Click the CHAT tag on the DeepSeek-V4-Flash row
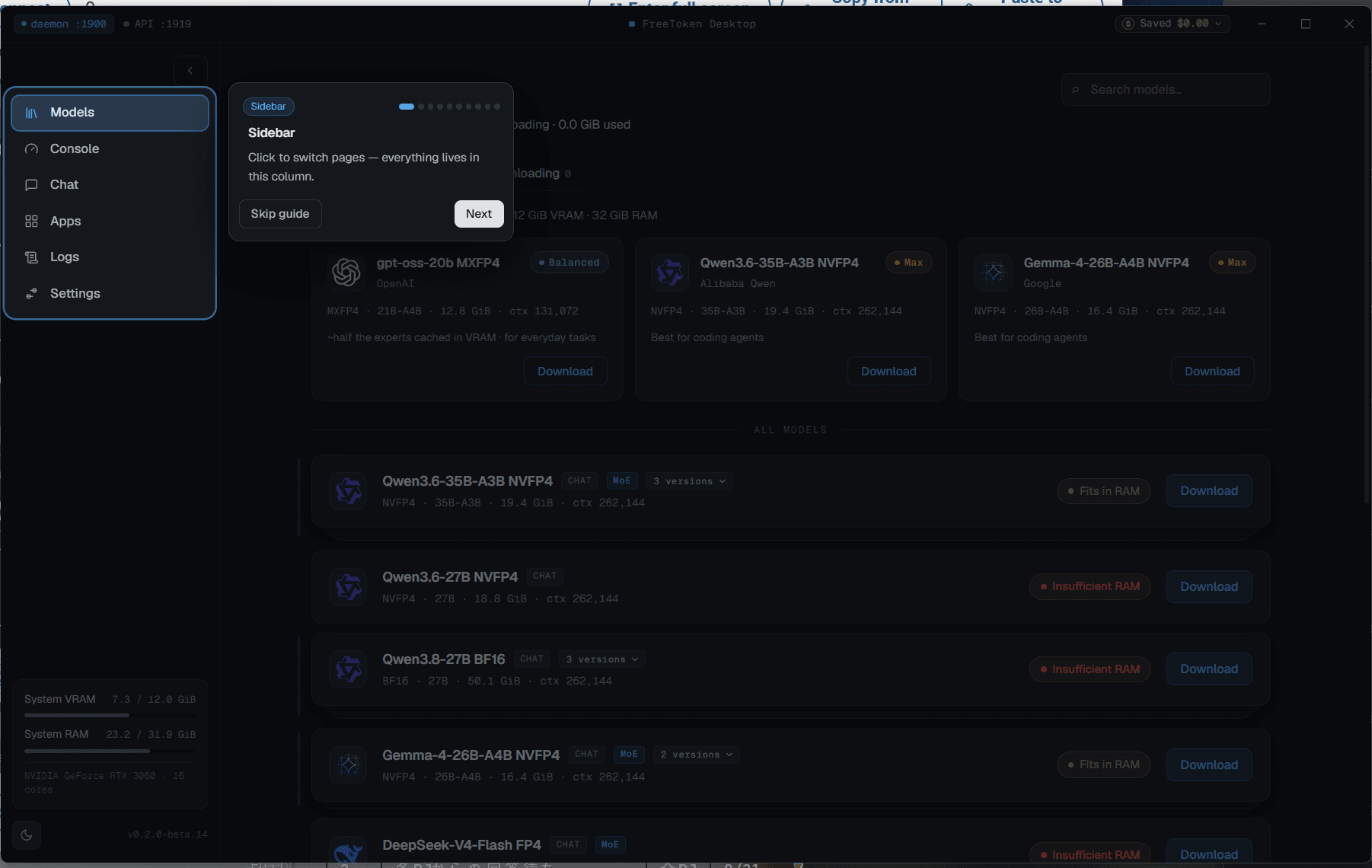The image size is (1372, 868). 568,845
